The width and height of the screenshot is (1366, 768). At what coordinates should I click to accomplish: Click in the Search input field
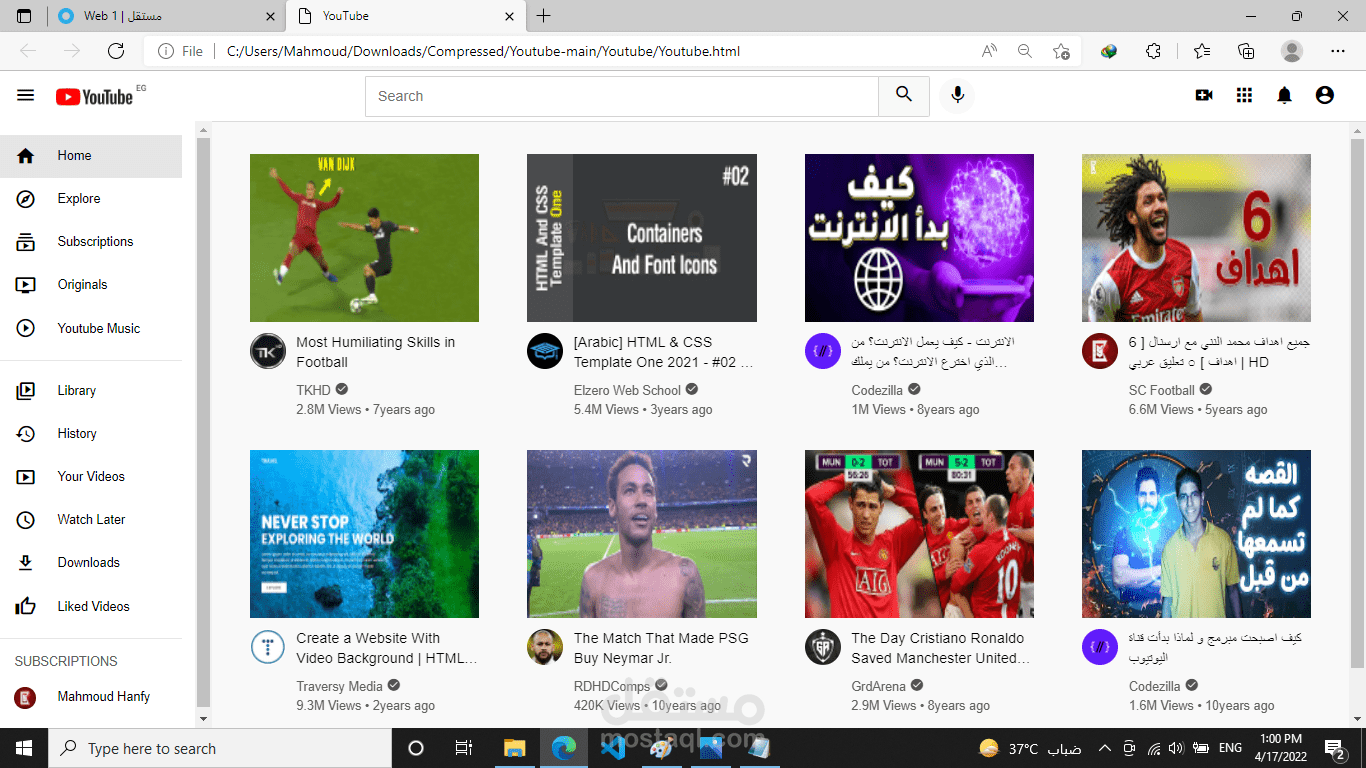pyautogui.click(x=620, y=95)
